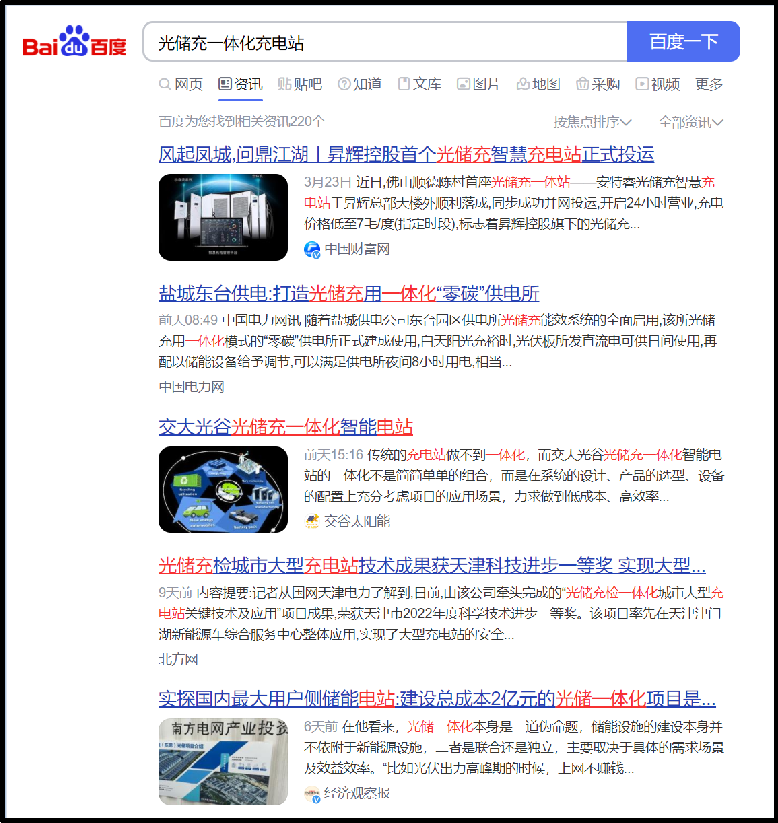The height and width of the screenshot is (823, 778).
Task: Open the 实探国内最大用户侧储能电站 headline
Action: (437, 699)
